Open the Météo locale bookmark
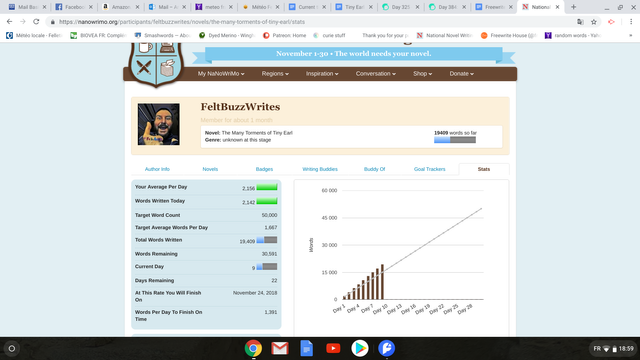The height and width of the screenshot is (360, 640). (34, 36)
